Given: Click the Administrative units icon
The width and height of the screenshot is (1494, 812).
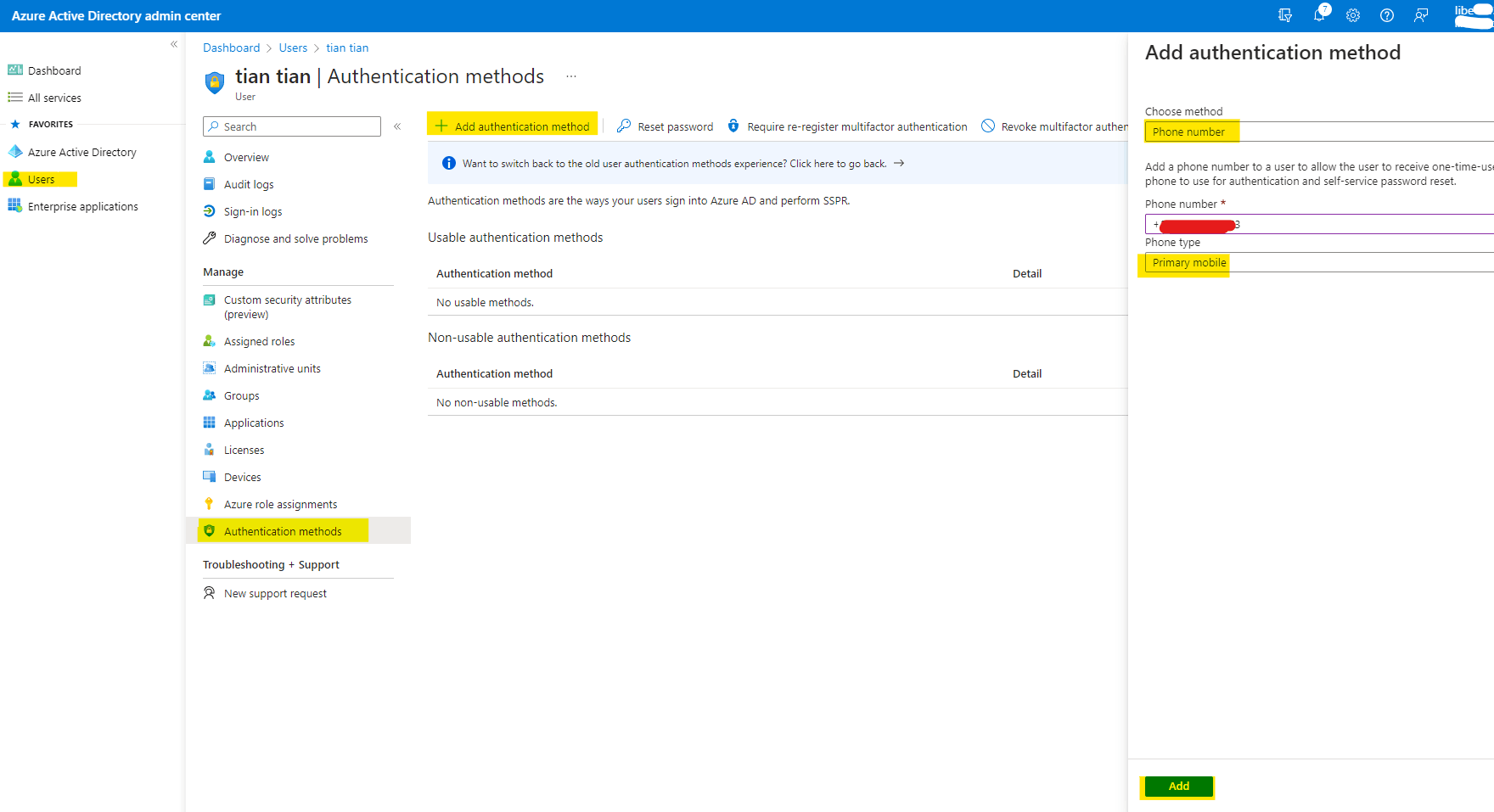Looking at the screenshot, I should coord(210,368).
